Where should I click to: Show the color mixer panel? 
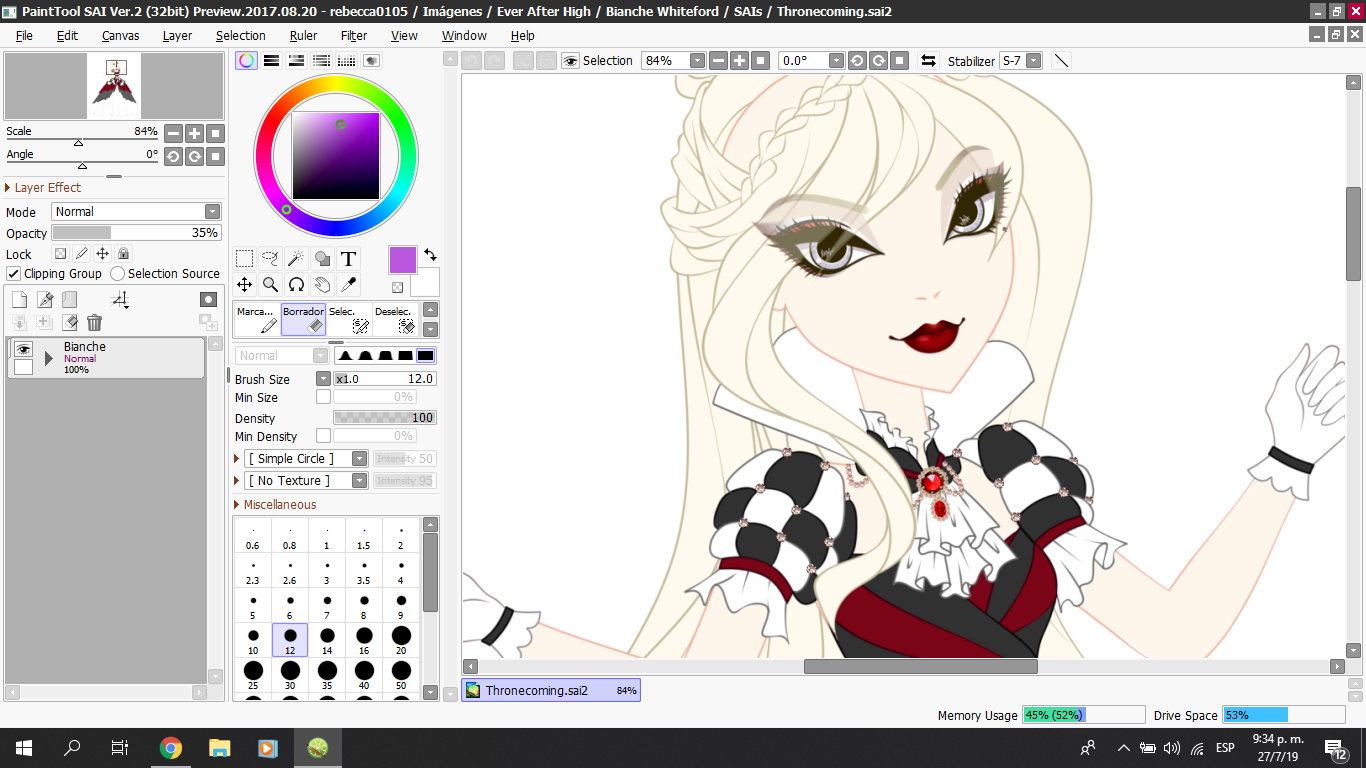pos(321,61)
